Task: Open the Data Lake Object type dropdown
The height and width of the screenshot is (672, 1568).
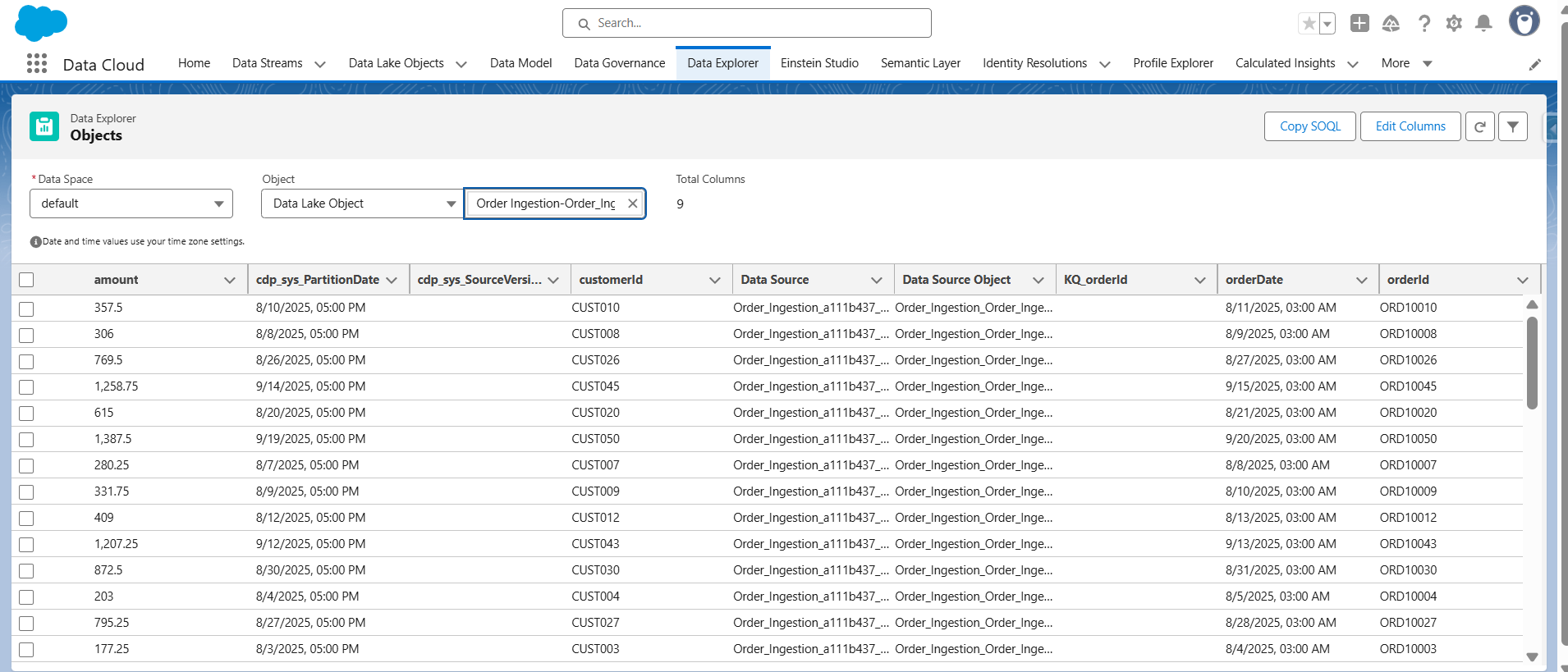Action: coord(361,203)
